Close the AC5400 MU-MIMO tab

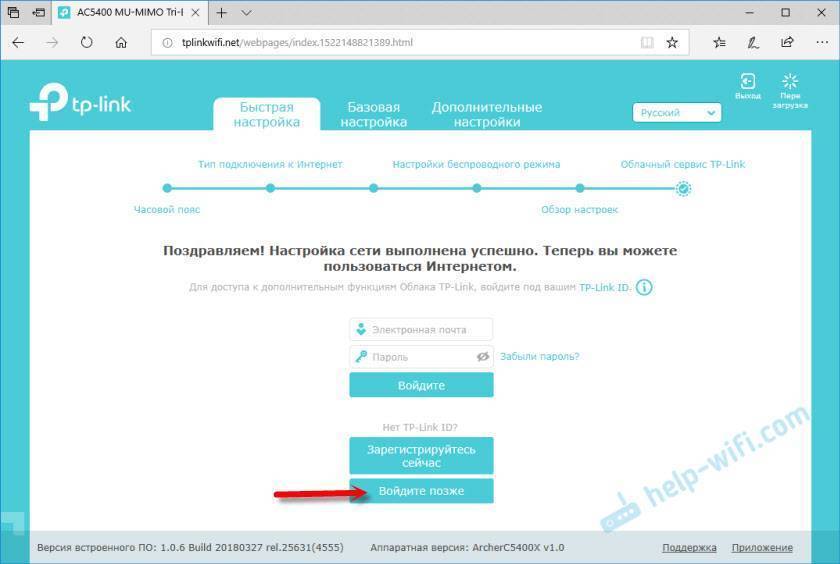tap(196, 12)
